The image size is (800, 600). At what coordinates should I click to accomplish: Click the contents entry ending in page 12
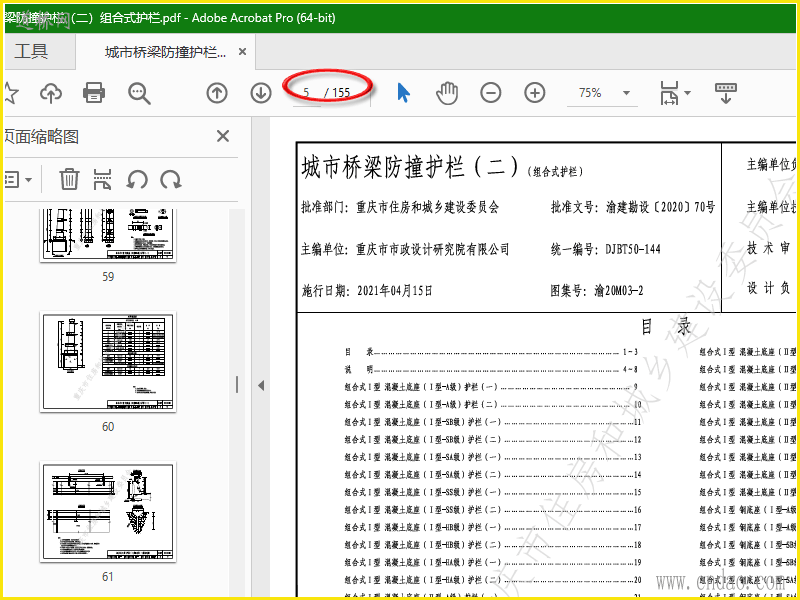tap(493, 440)
